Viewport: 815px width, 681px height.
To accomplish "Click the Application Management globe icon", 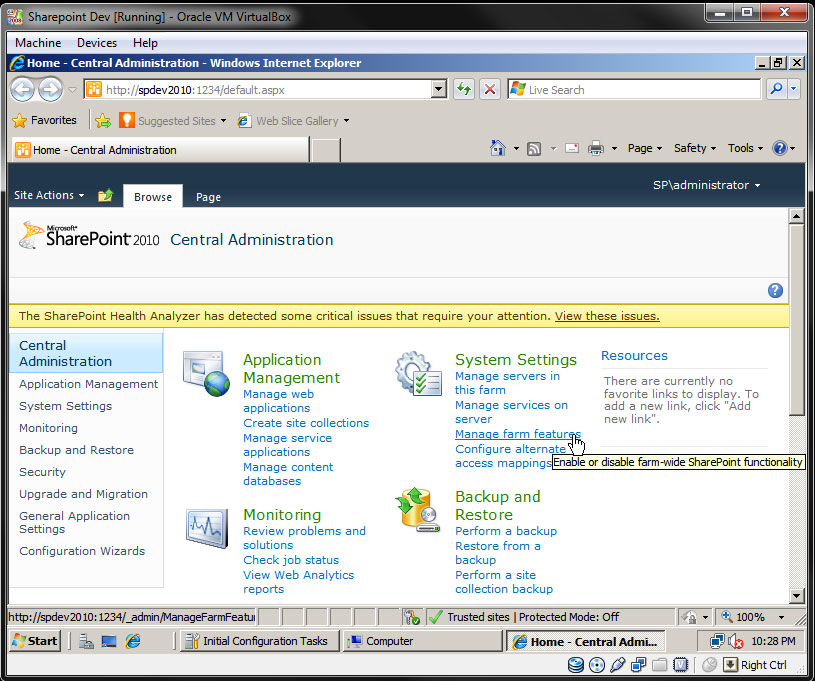I will tap(206, 373).
